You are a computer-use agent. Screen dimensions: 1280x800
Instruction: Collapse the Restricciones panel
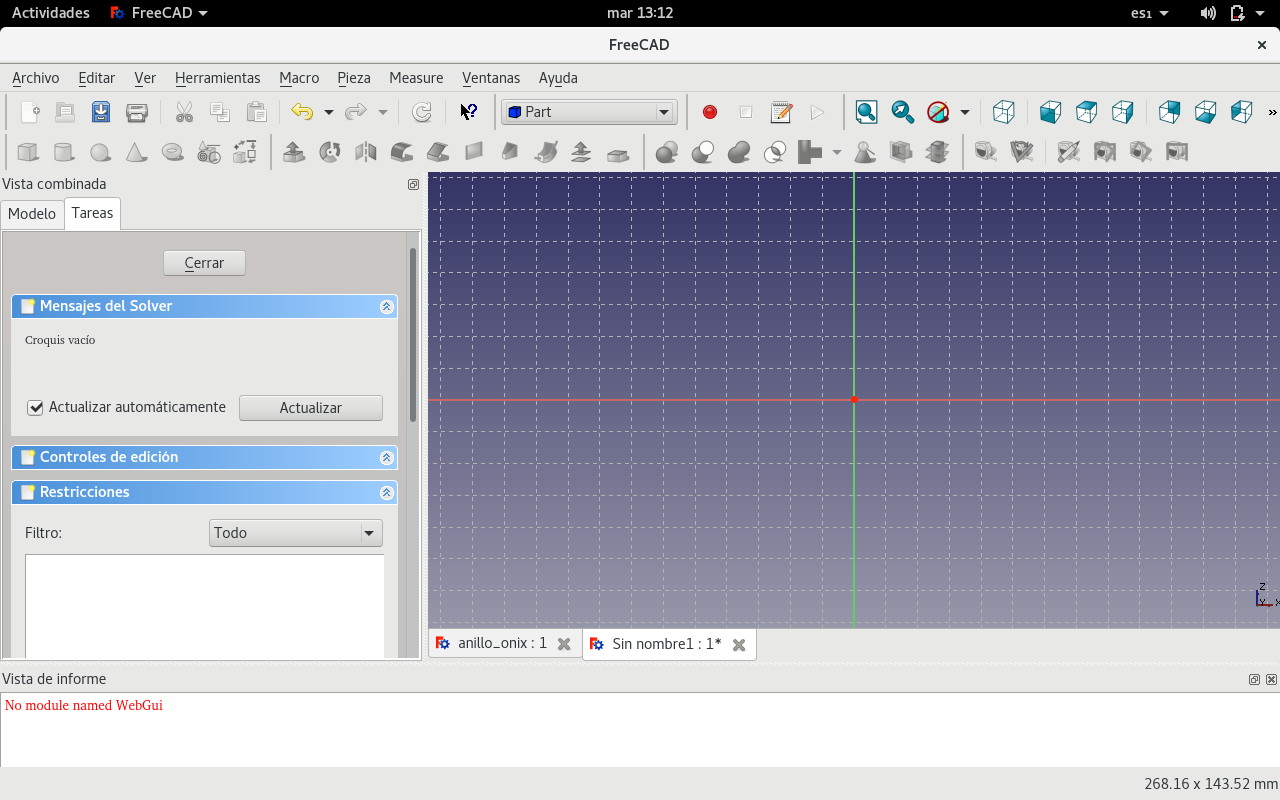(386, 492)
